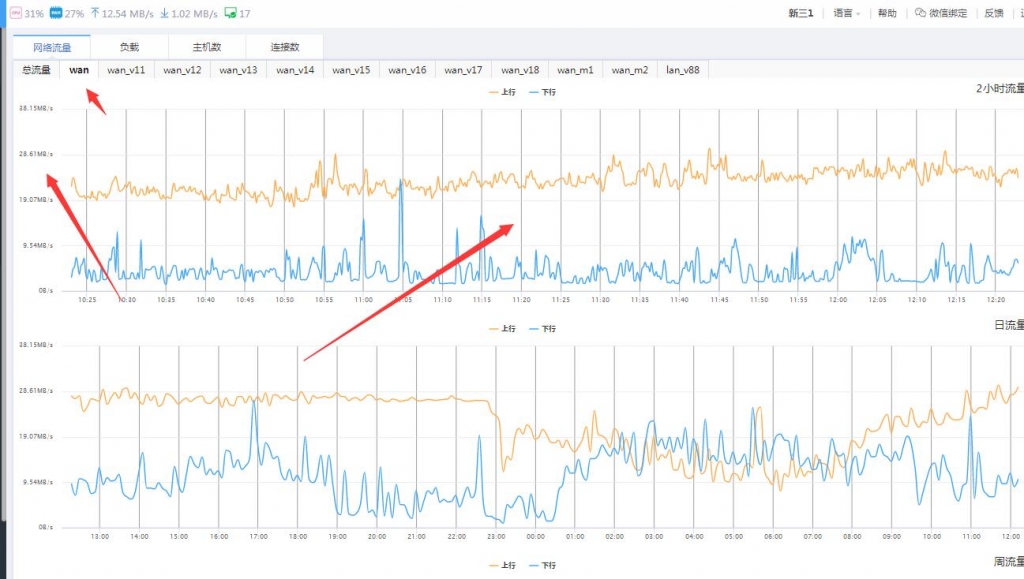Toggle 上行 series in 2-hour chart legend

pos(502,92)
